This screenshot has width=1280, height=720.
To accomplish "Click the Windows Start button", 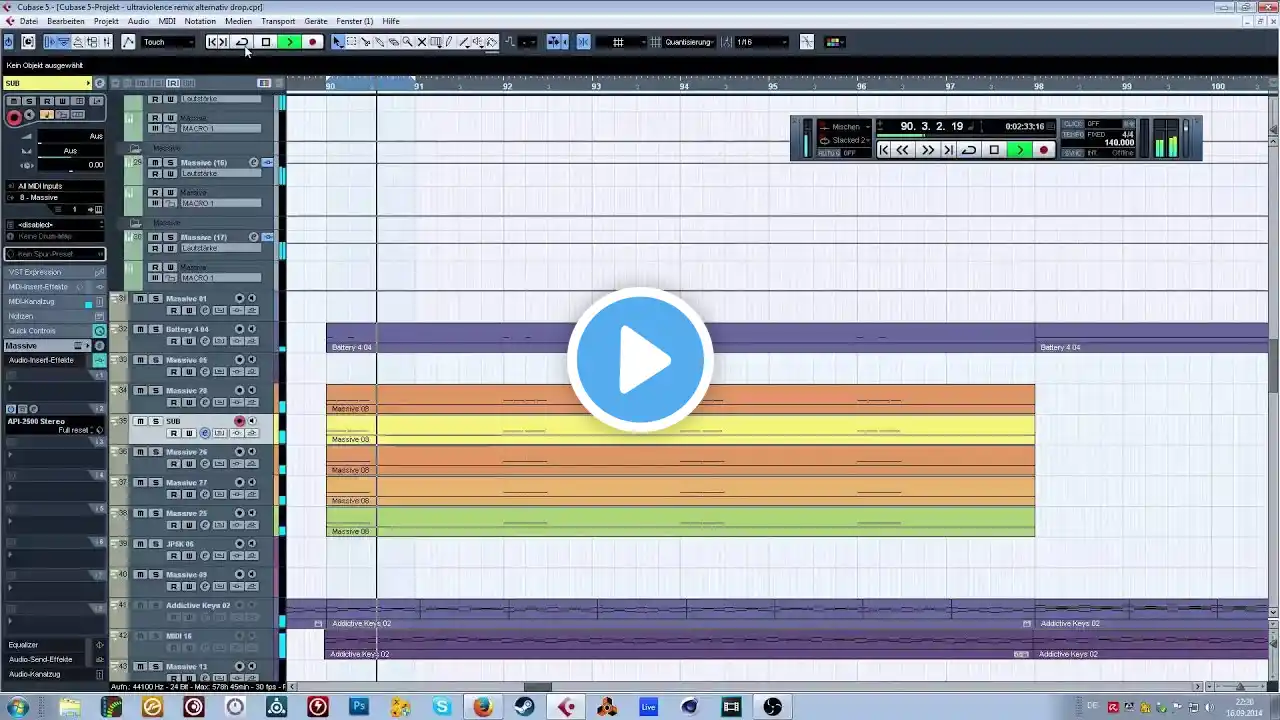I will click(18, 707).
